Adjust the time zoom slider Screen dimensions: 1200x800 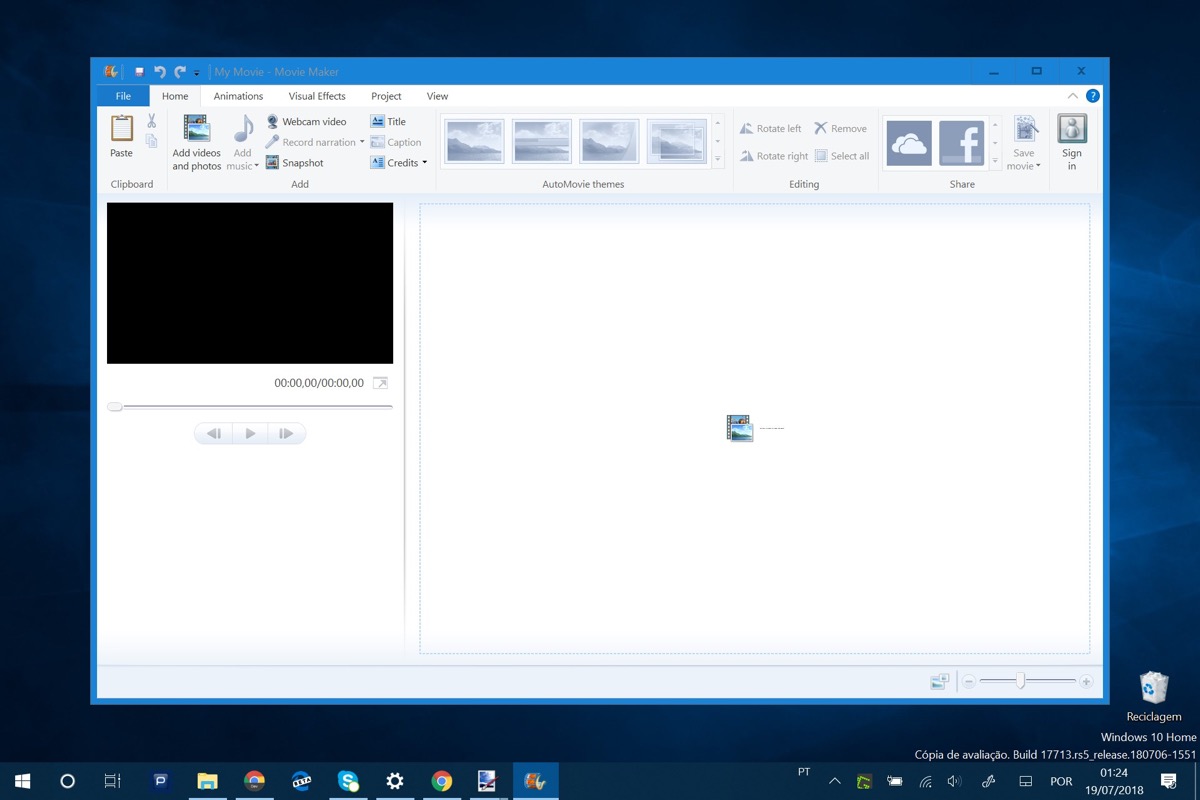point(1020,681)
